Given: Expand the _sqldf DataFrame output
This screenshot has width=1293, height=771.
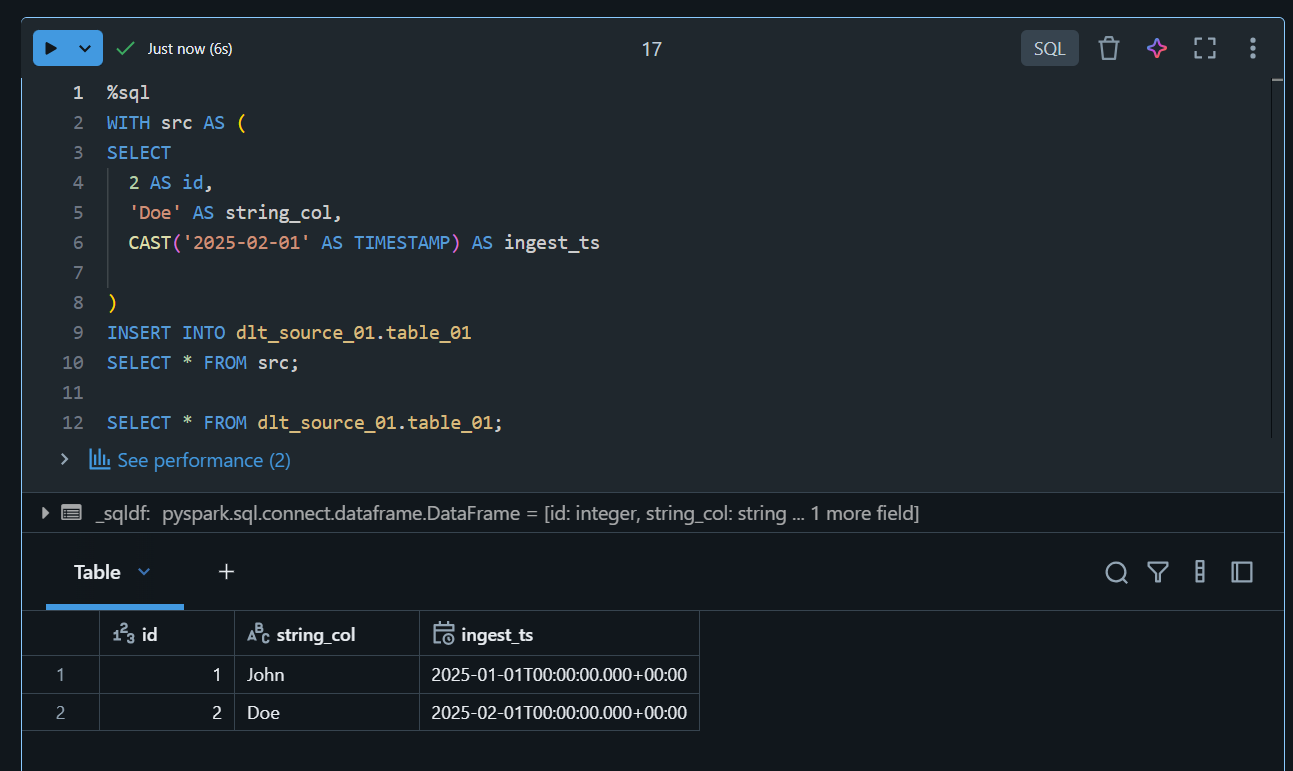Looking at the screenshot, I should pos(44,512).
